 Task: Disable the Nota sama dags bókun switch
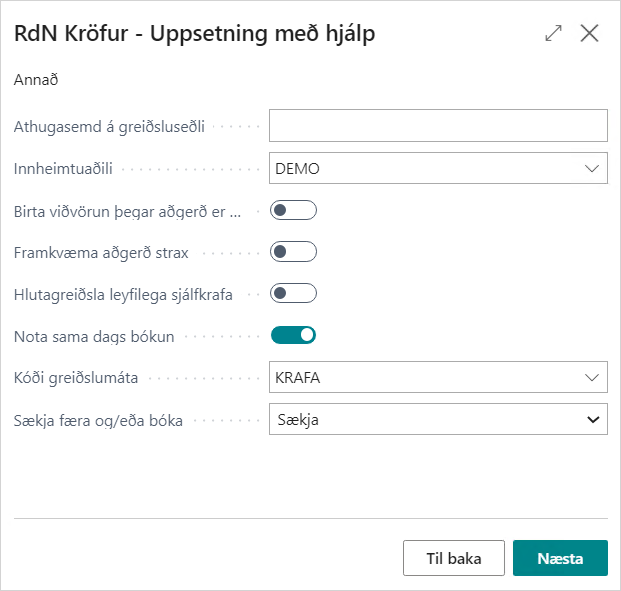[x=293, y=335]
